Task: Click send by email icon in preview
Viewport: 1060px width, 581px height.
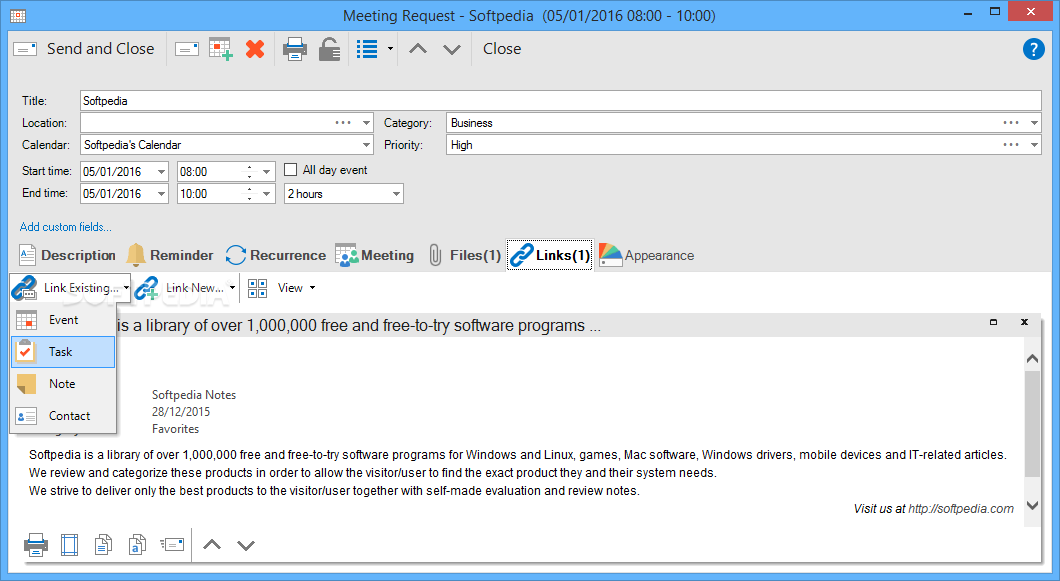Action: (x=172, y=544)
